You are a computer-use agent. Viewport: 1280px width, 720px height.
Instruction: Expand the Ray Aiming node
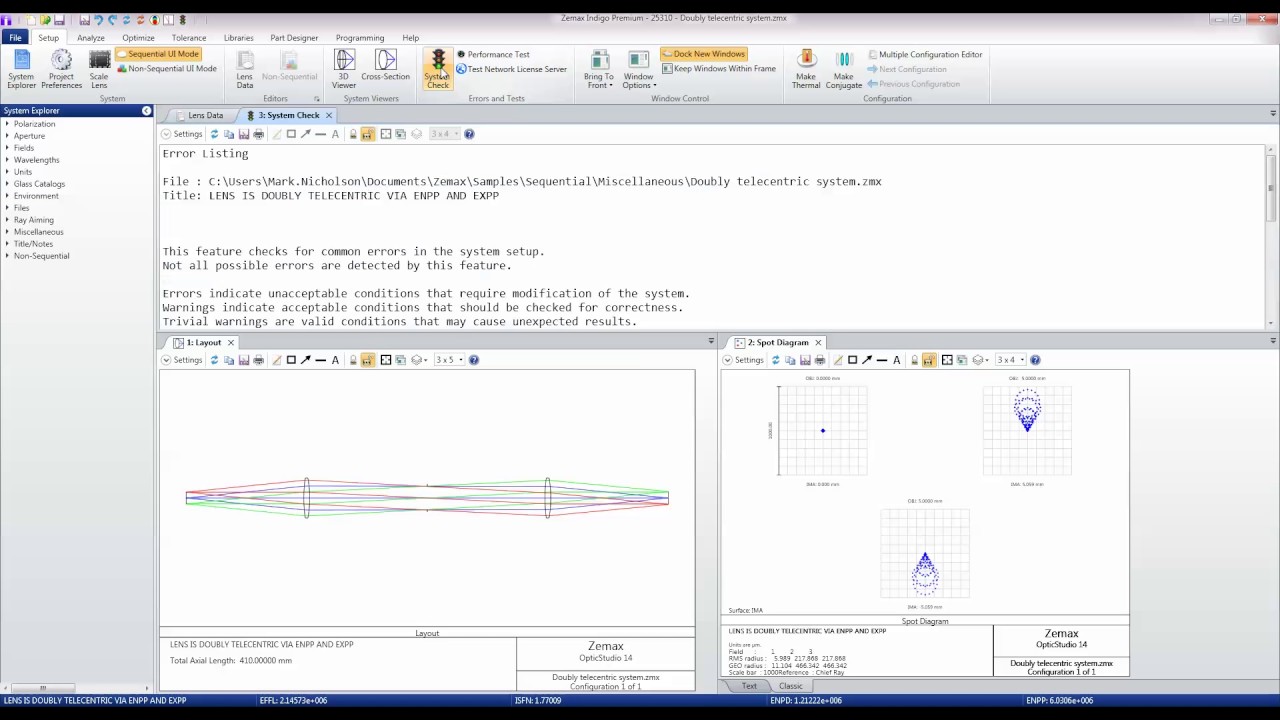pos(8,220)
